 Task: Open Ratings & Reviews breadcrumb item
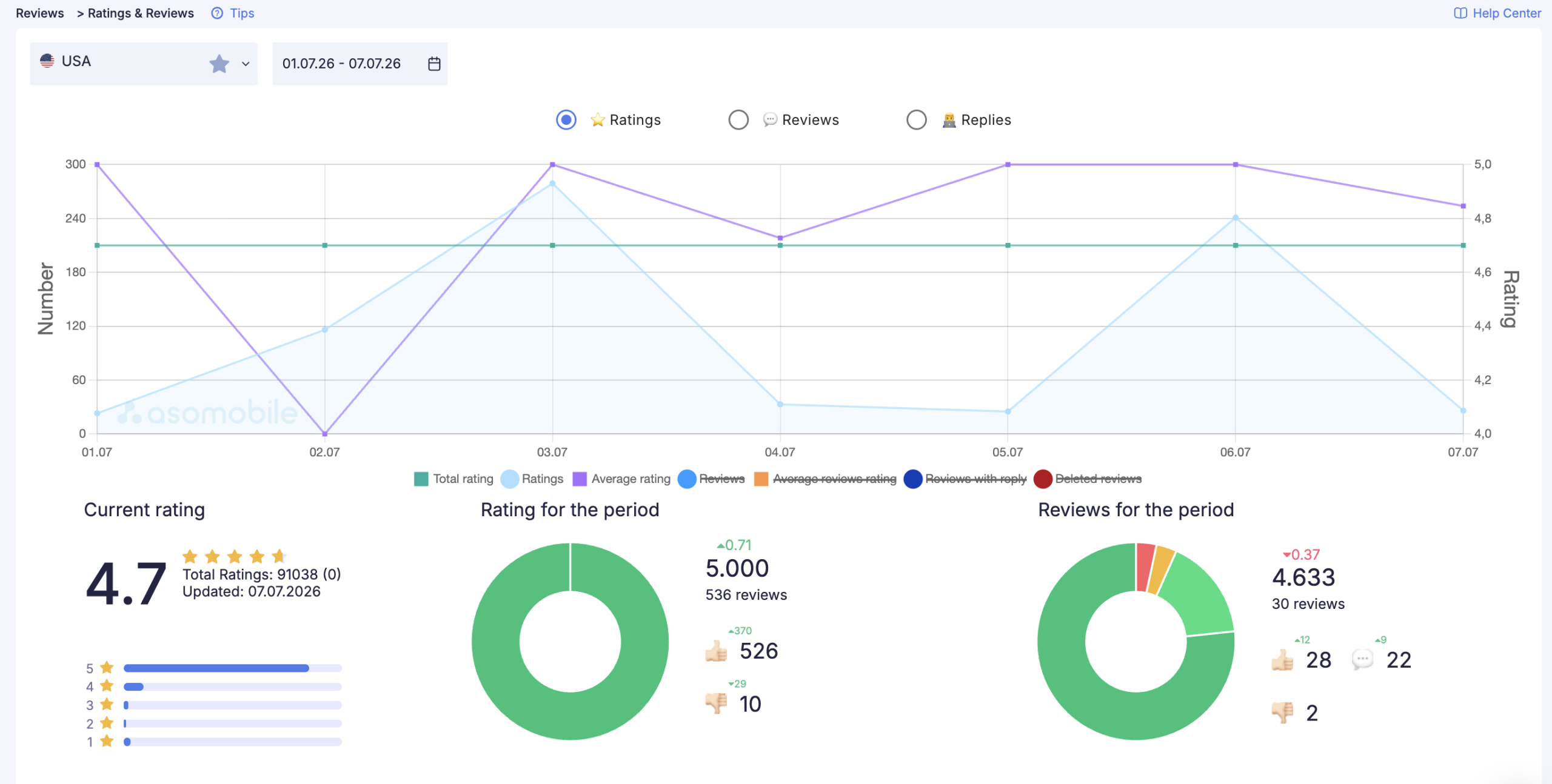click(x=141, y=13)
